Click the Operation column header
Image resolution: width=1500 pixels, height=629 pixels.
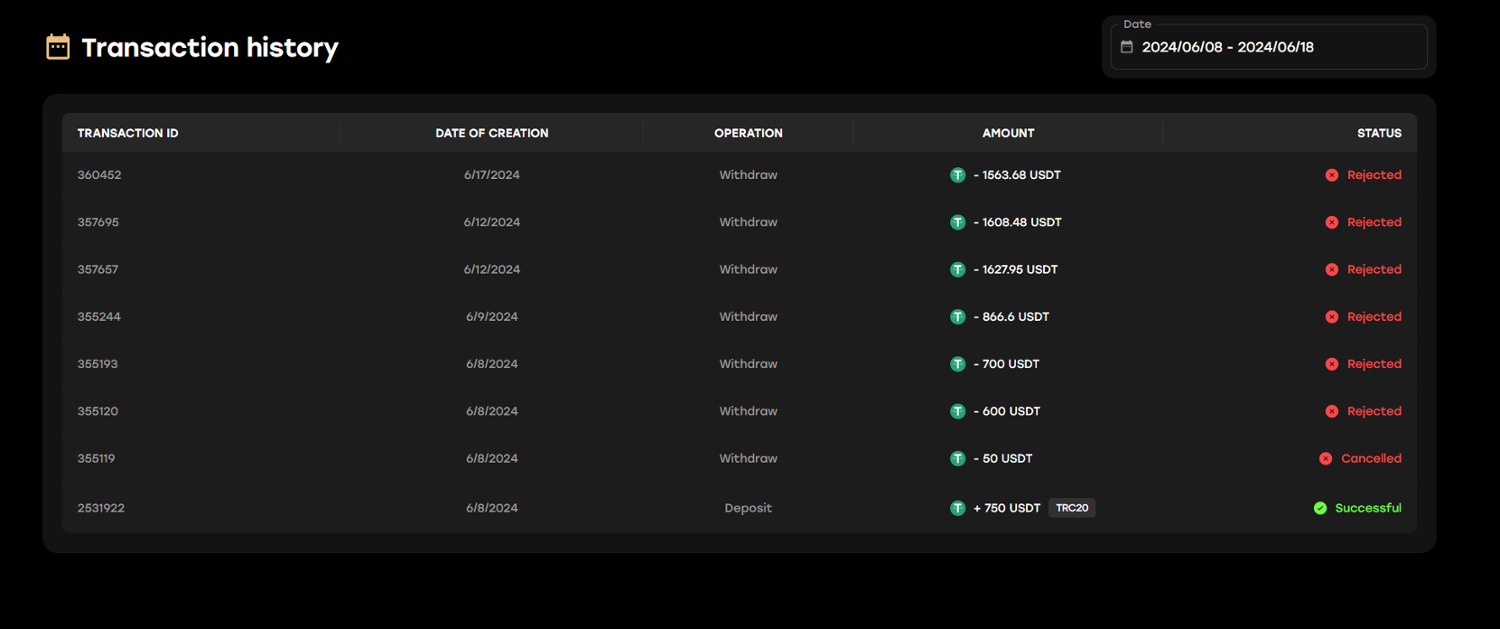click(x=748, y=133)
